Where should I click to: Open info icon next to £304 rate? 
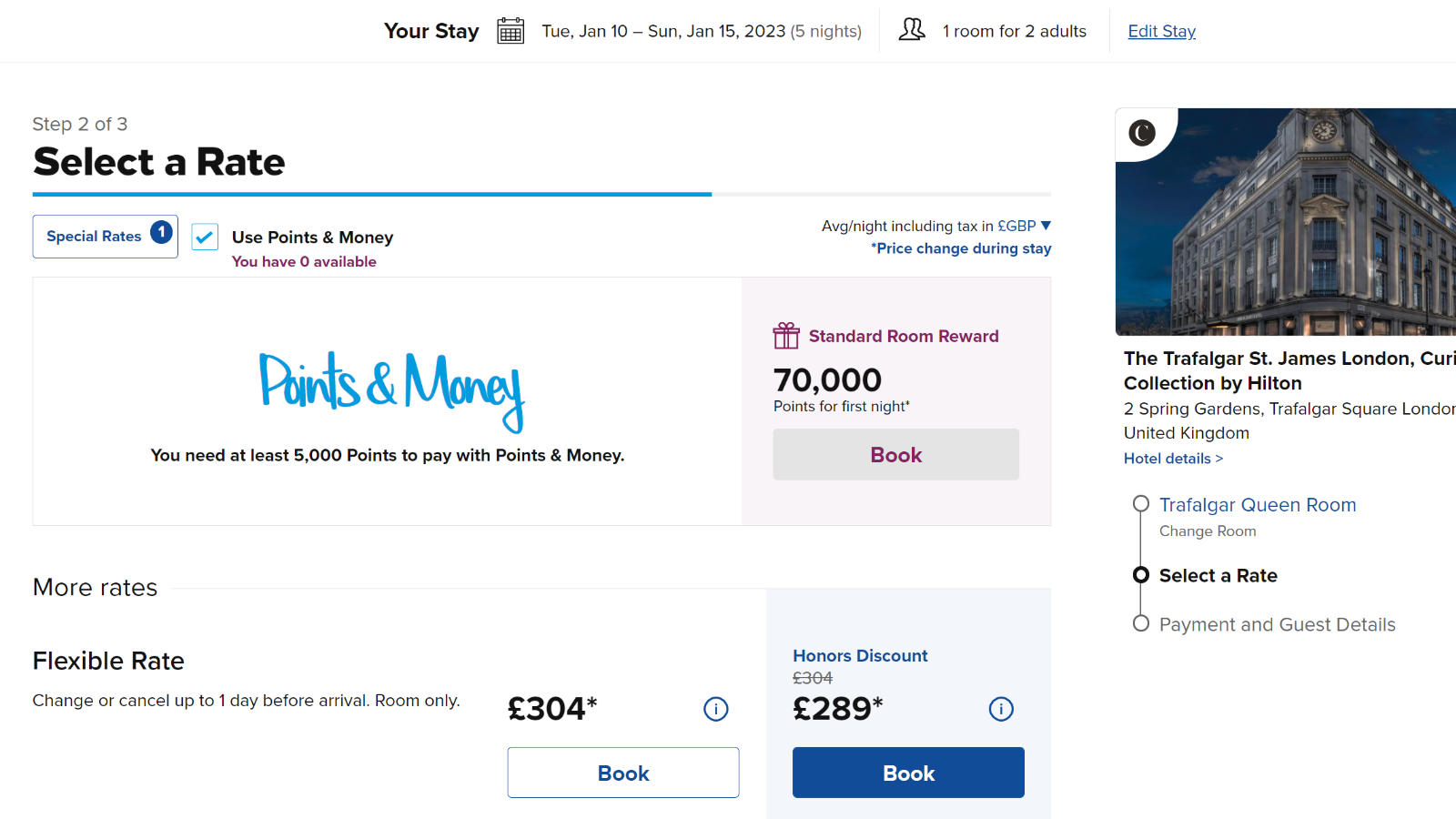coord(716,709)
